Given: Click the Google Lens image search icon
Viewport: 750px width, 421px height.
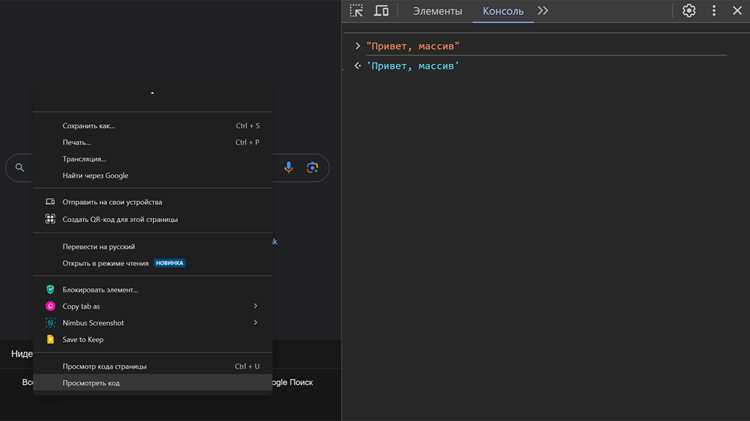Looking at the screenshot, I should pyautogui.click(x=312, y=167).
